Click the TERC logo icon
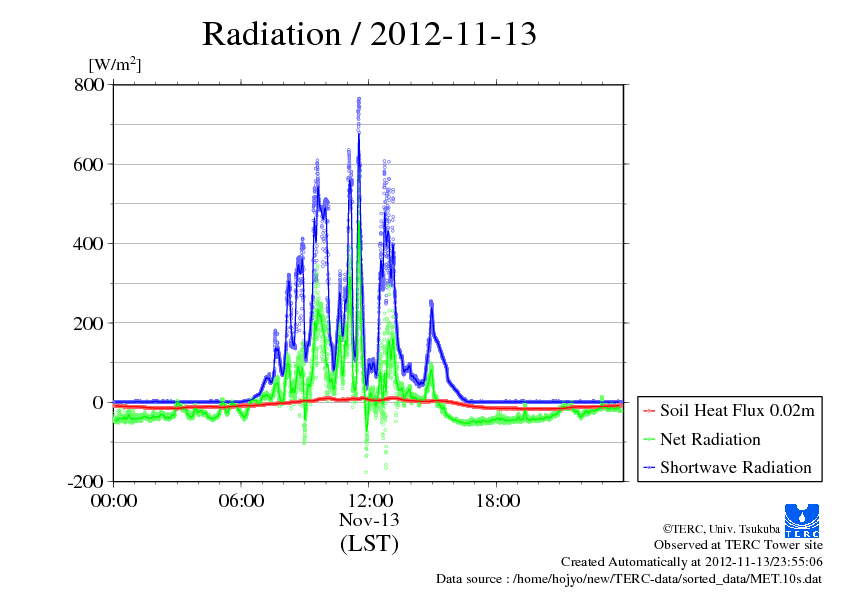The height and width of the screenshot is (595, 842). [802, 520]
